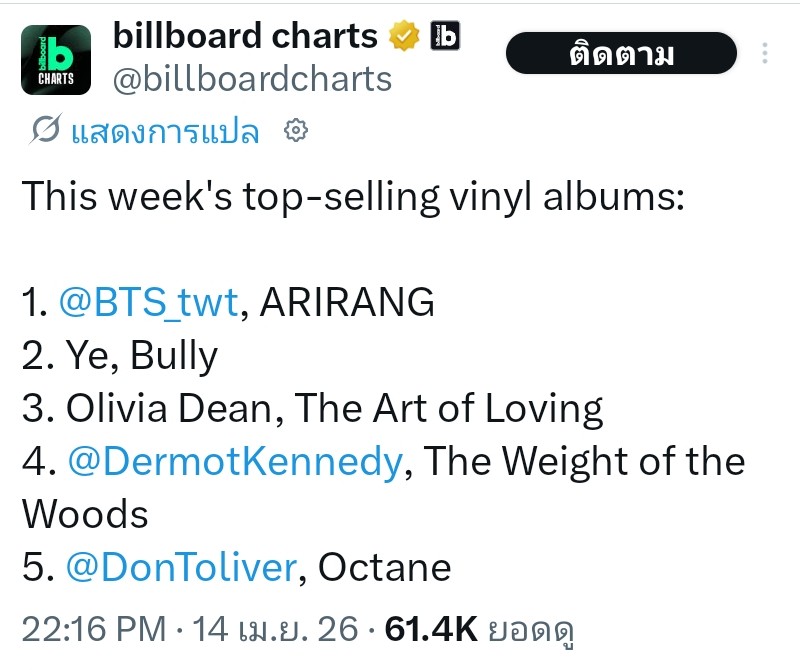Click the "Ye, Bully" line
800x670 pixels.
[120, 355]
